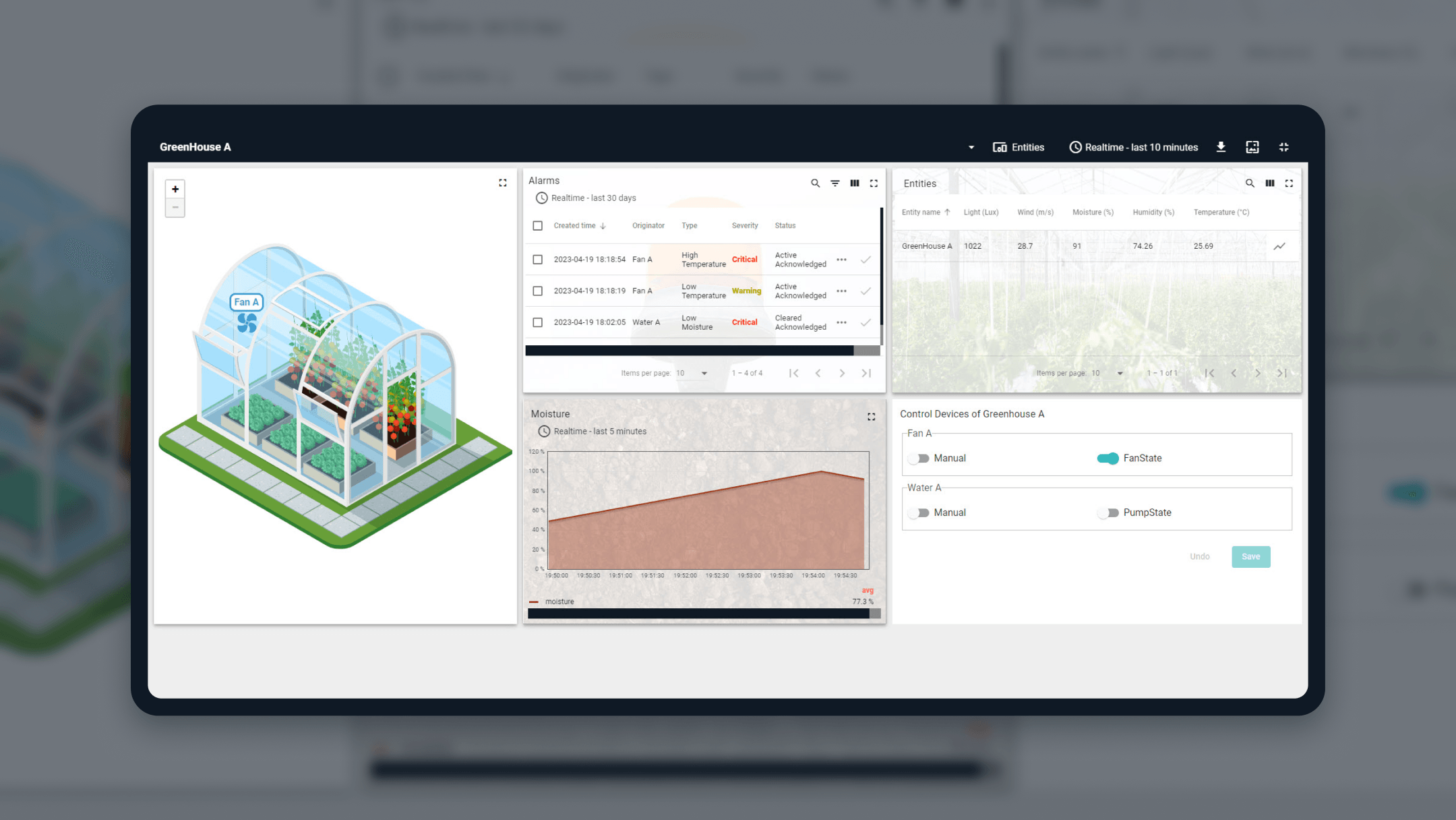Click the Alarms search icon
Viewport: 1456px width, 820px height.
pyautogui.click(x=815, y=183)
